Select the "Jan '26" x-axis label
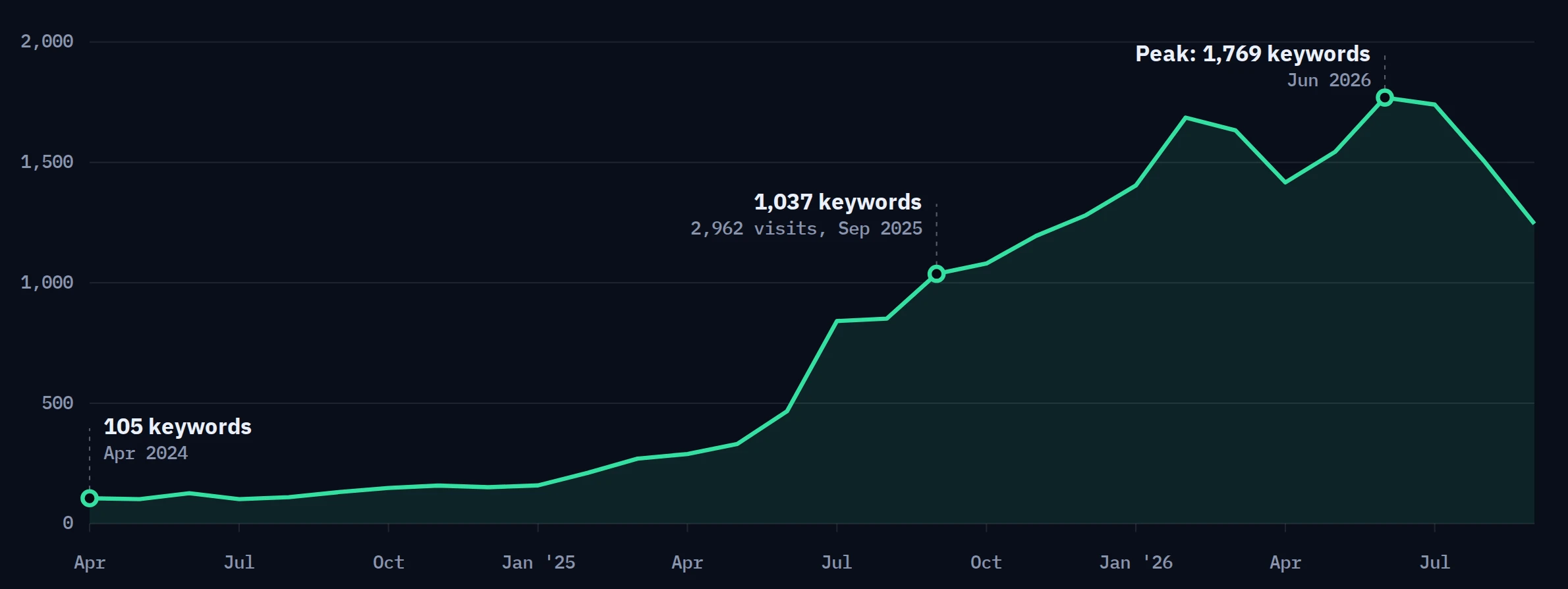The height and width of the screenshot is (589, 1568). [1136, 563]
